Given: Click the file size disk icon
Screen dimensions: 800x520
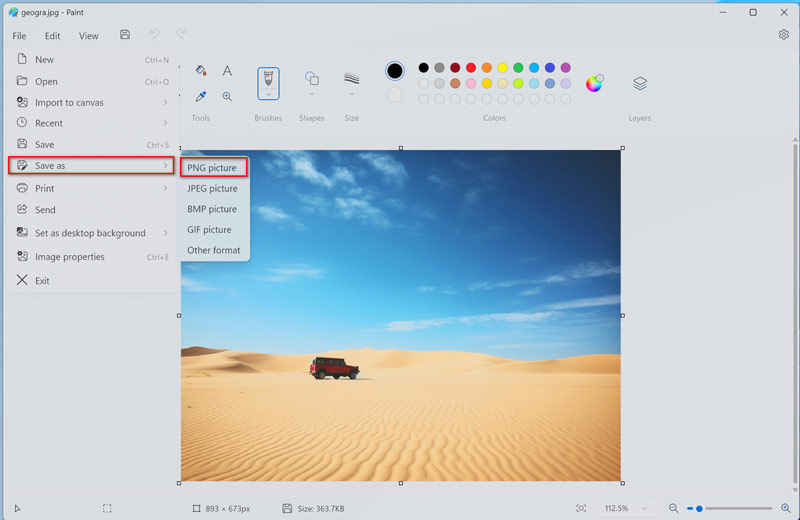Looking at the screenshot, I should 287,508.
